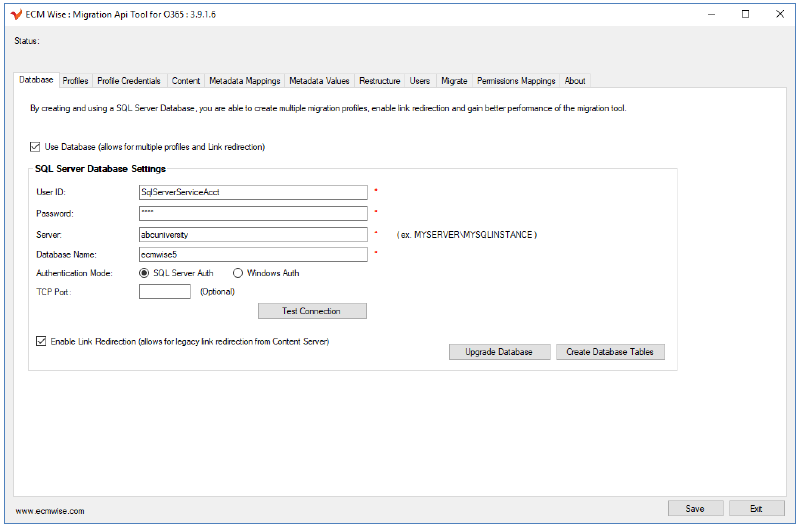This screenshot has height=530, width=798.
Task: Toggle the Use Database checkbox
Action: 36,147
